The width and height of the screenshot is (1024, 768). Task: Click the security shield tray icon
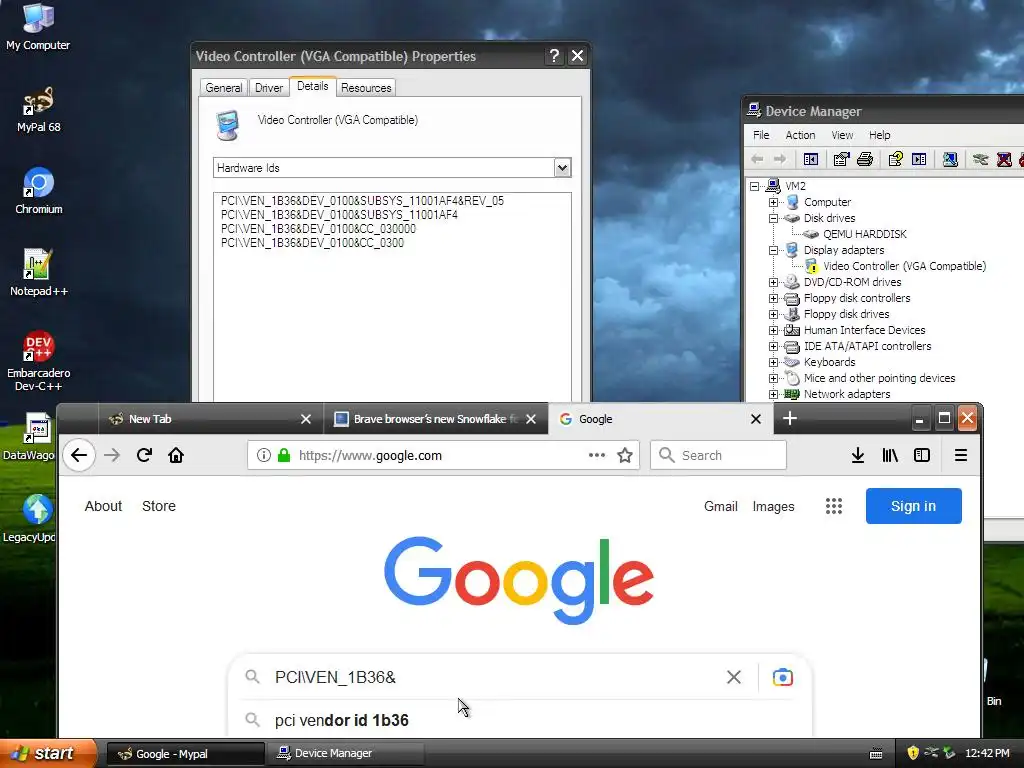[x=913, y=753]
